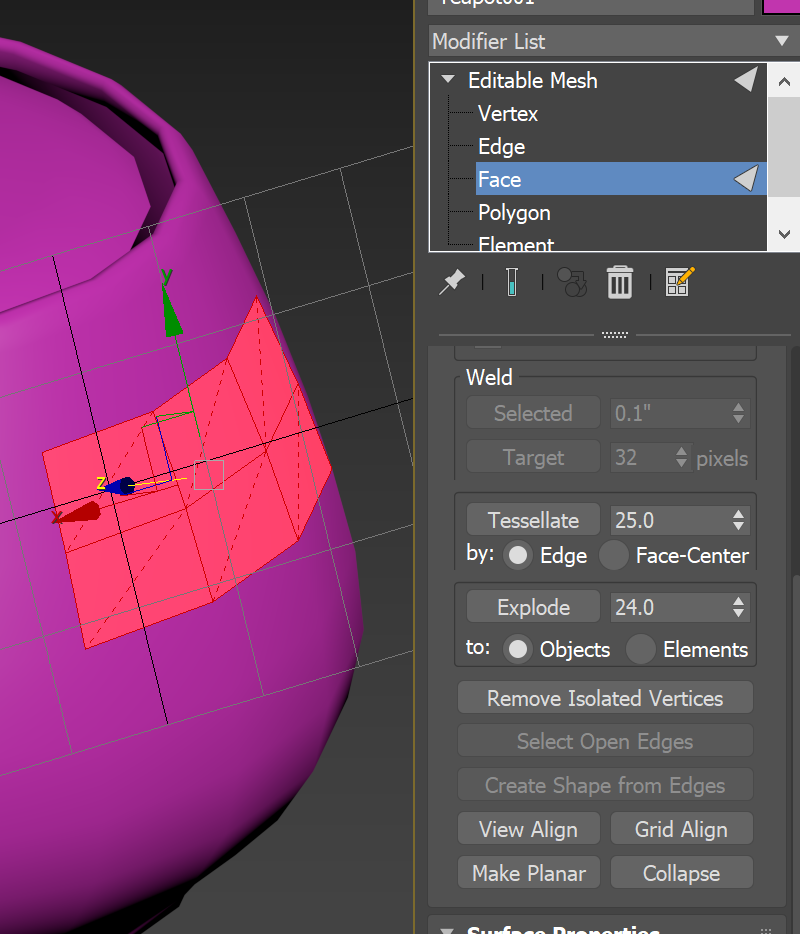Select Polygon sub-object level
Screen dimensions: 800x934
pyautogui.click(x=514, y=213)
